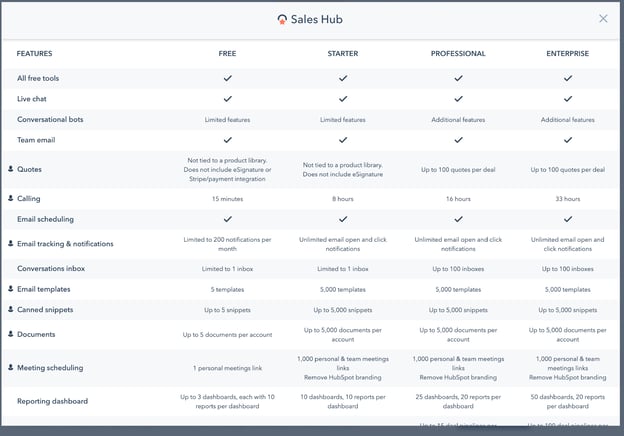This screenshot has height=436, width=624.
Task: Click the person icon beside Calling
Action: 11,198
